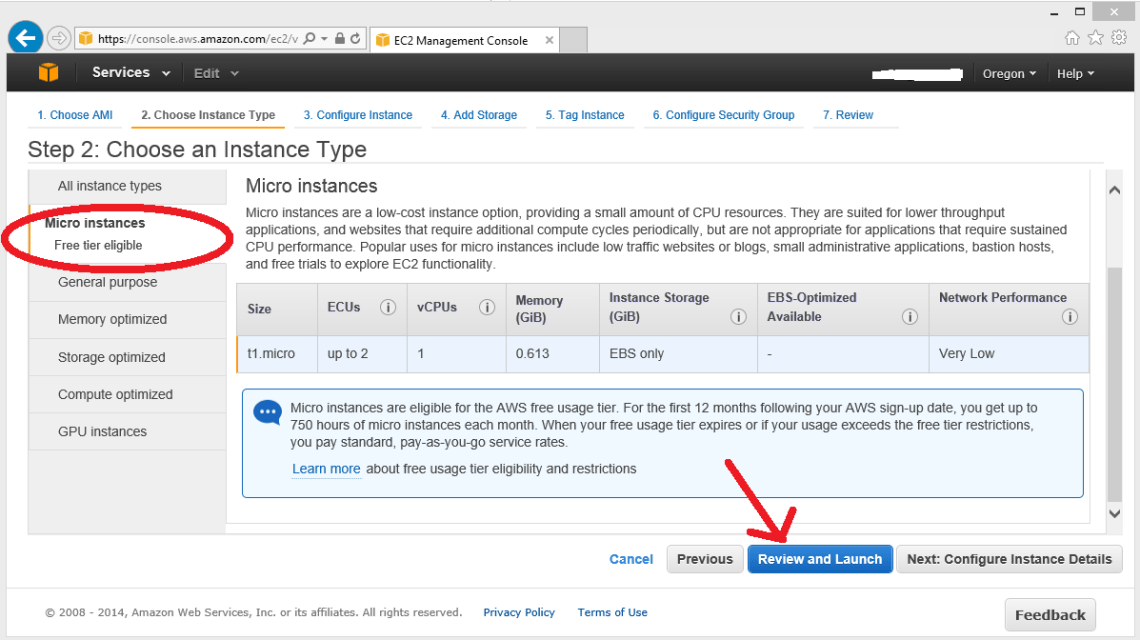
Task: Click the Feedback button
Action: [1050, 615]
